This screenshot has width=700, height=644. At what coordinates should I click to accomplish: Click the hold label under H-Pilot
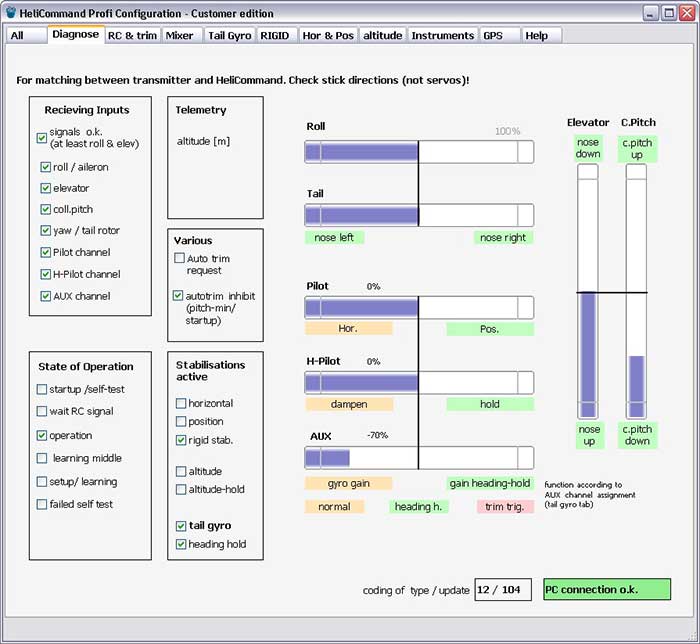490,404
